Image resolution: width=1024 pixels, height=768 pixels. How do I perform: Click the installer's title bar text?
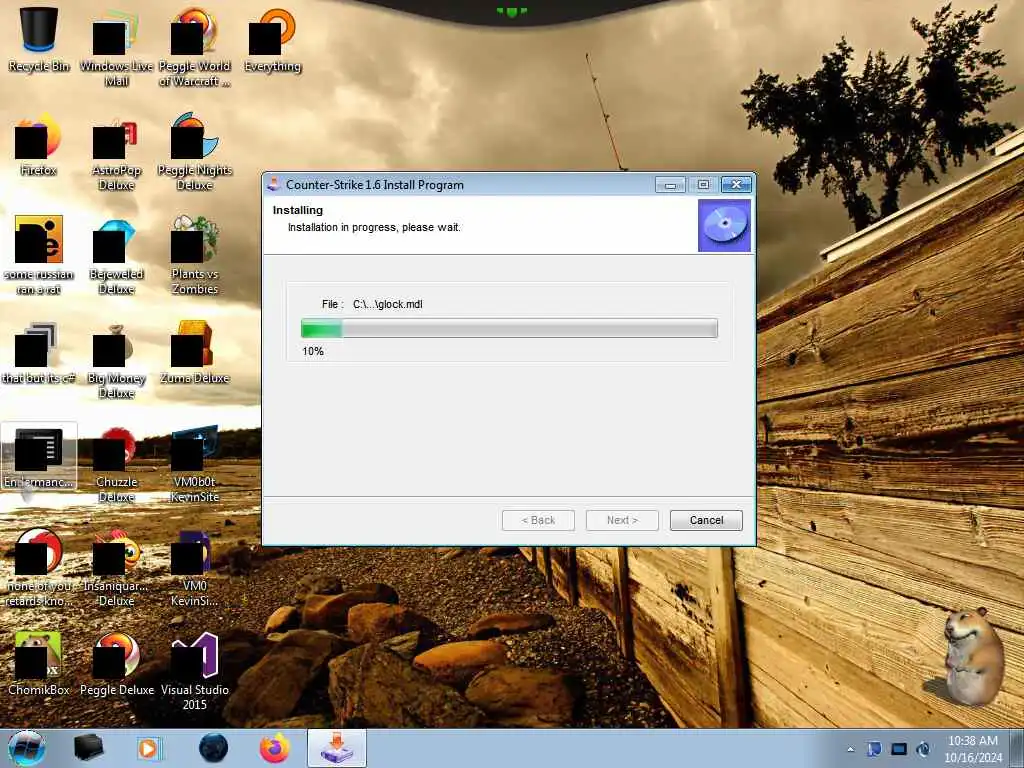pos(375,185)
